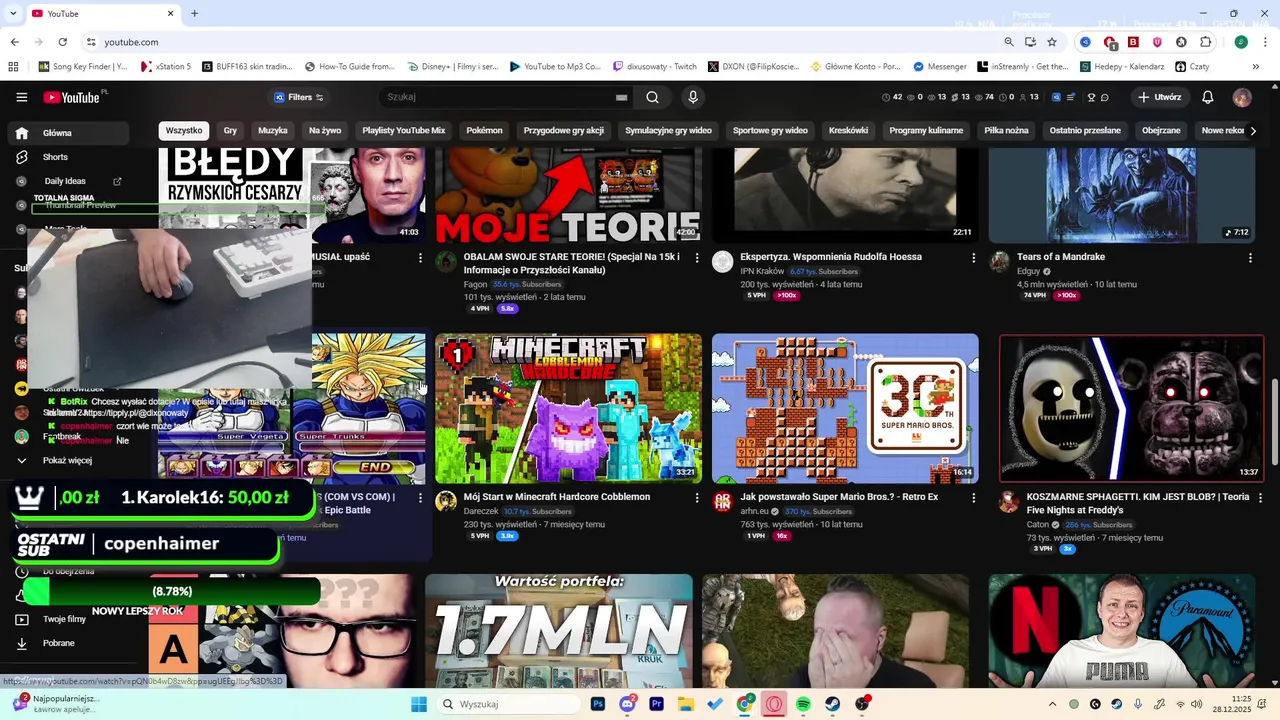The height and width of the screenshot is (720, 1280).
Task: Select the Przygodowe gry akcji chip
Action: 564,130
